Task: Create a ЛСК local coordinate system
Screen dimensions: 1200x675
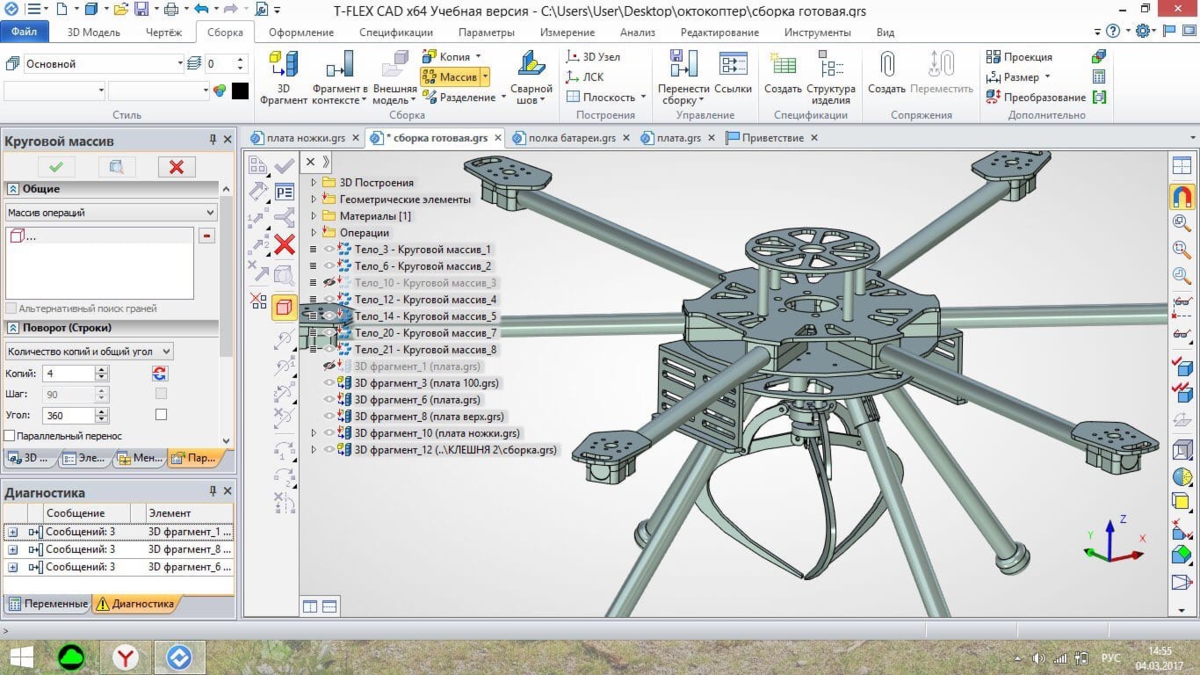Action: (x=585, y=77)
